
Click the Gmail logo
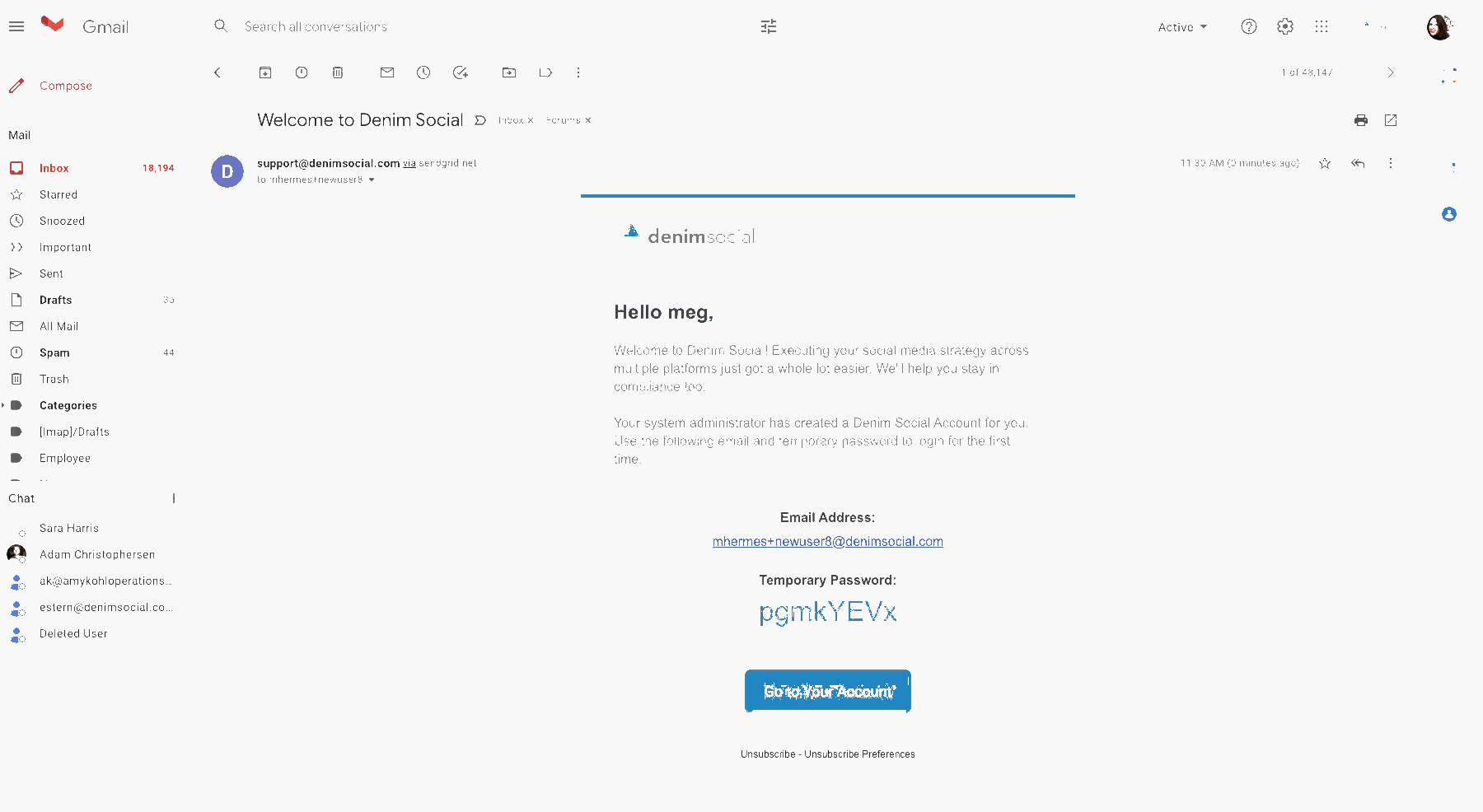tap(85, 26)
